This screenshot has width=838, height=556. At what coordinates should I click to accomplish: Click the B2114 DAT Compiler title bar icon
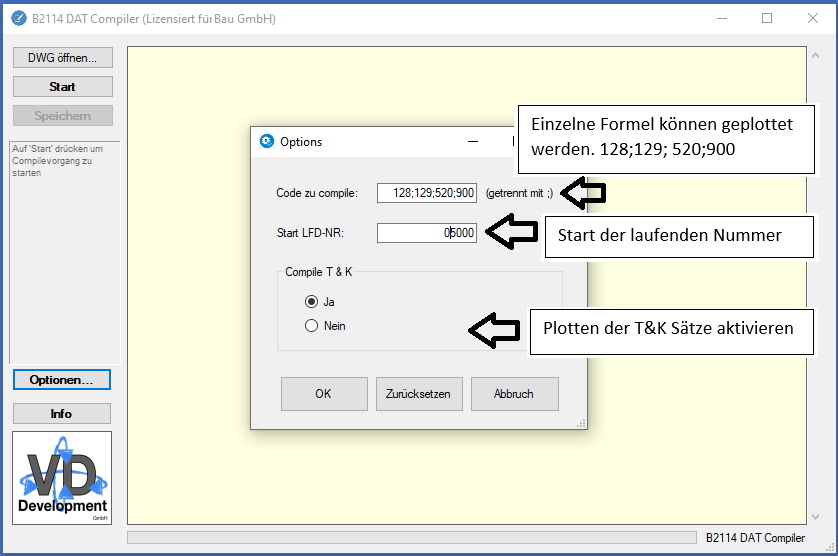coord(19,18)
